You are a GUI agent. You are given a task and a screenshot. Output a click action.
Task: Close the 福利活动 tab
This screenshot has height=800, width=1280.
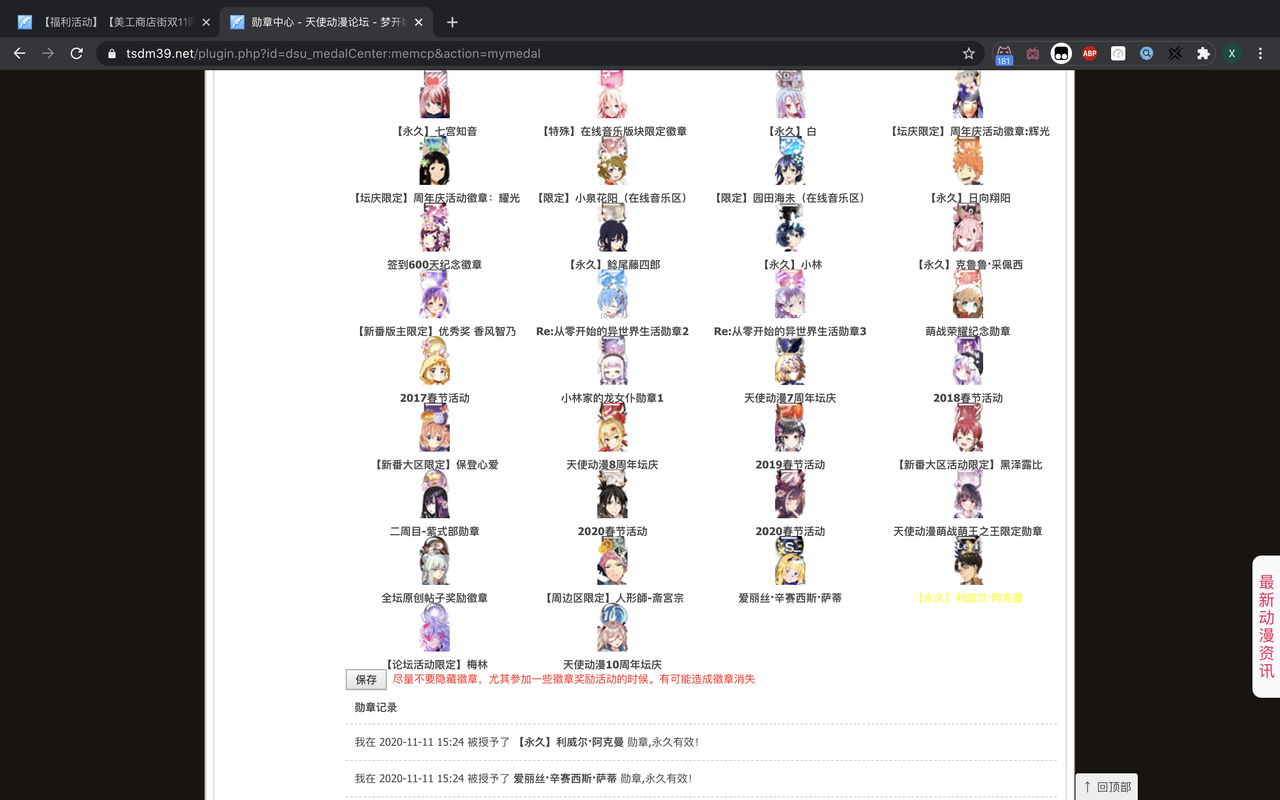tap(205, 22)
